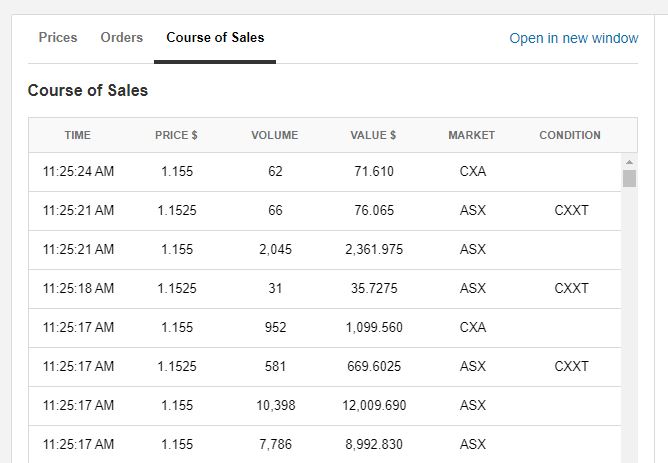Click CXXT condition in the 669.6025 row
Screen dimensions: 668x463
(571, 366)
